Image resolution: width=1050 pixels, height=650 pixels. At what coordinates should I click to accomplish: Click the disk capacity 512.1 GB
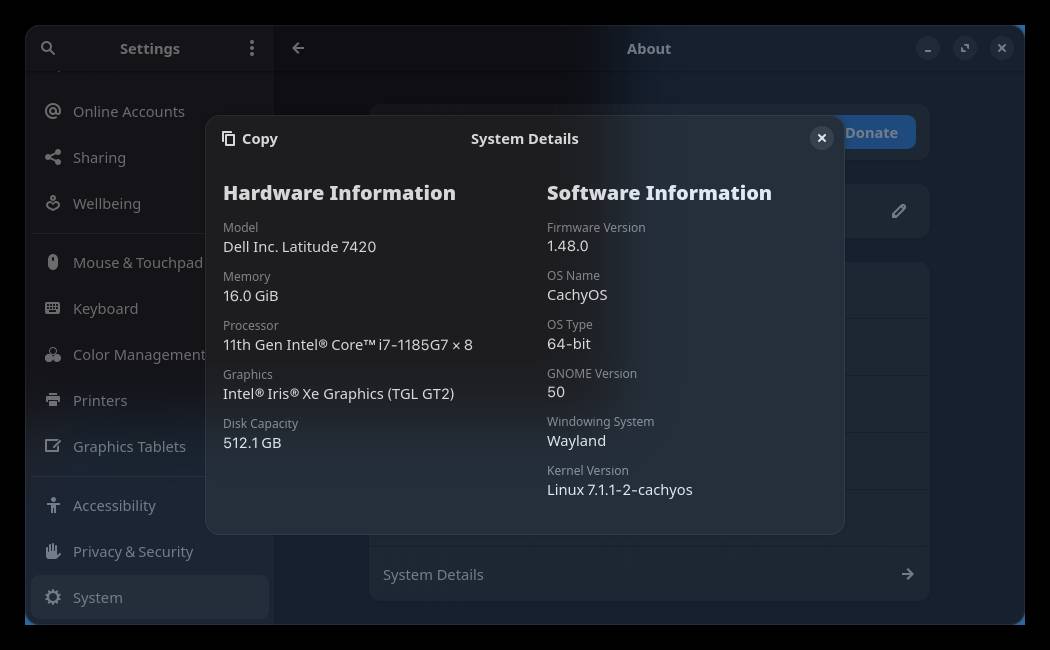pos(252,442)
